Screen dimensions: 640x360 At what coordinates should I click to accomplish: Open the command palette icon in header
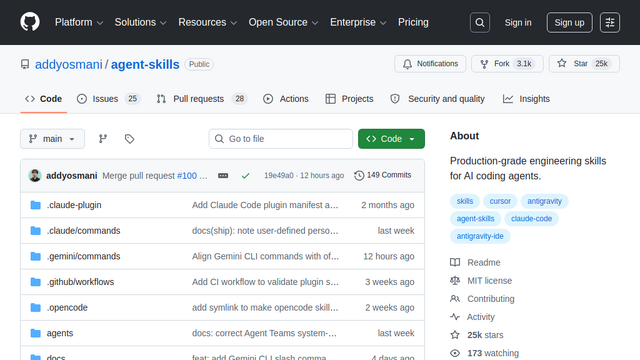click(610, 22)
